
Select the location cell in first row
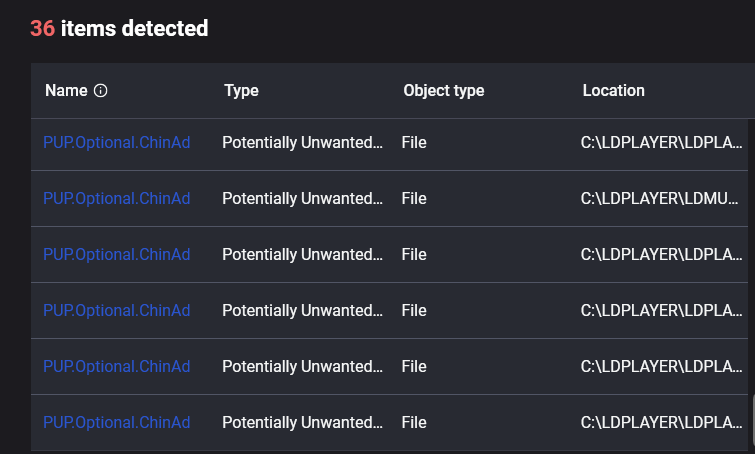661,143
